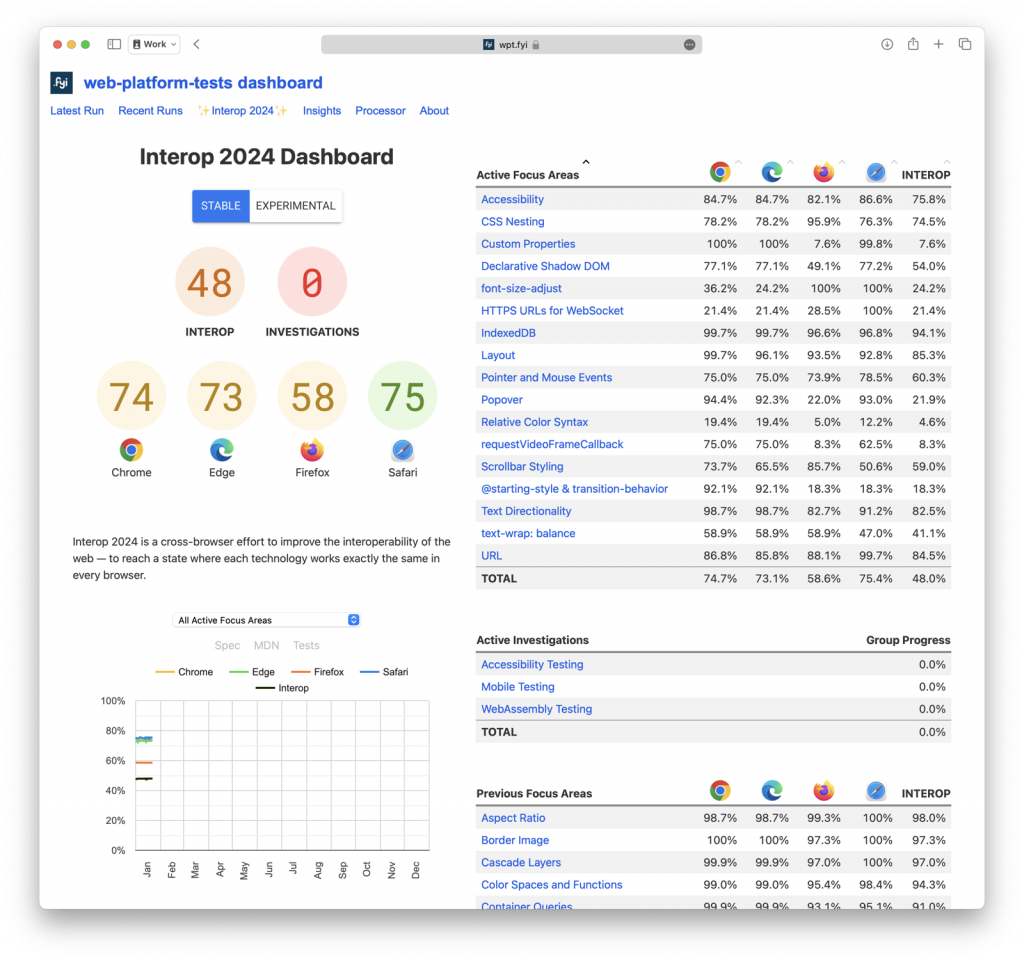Open the Share icon in Safari's toolbar

[912, 44]
